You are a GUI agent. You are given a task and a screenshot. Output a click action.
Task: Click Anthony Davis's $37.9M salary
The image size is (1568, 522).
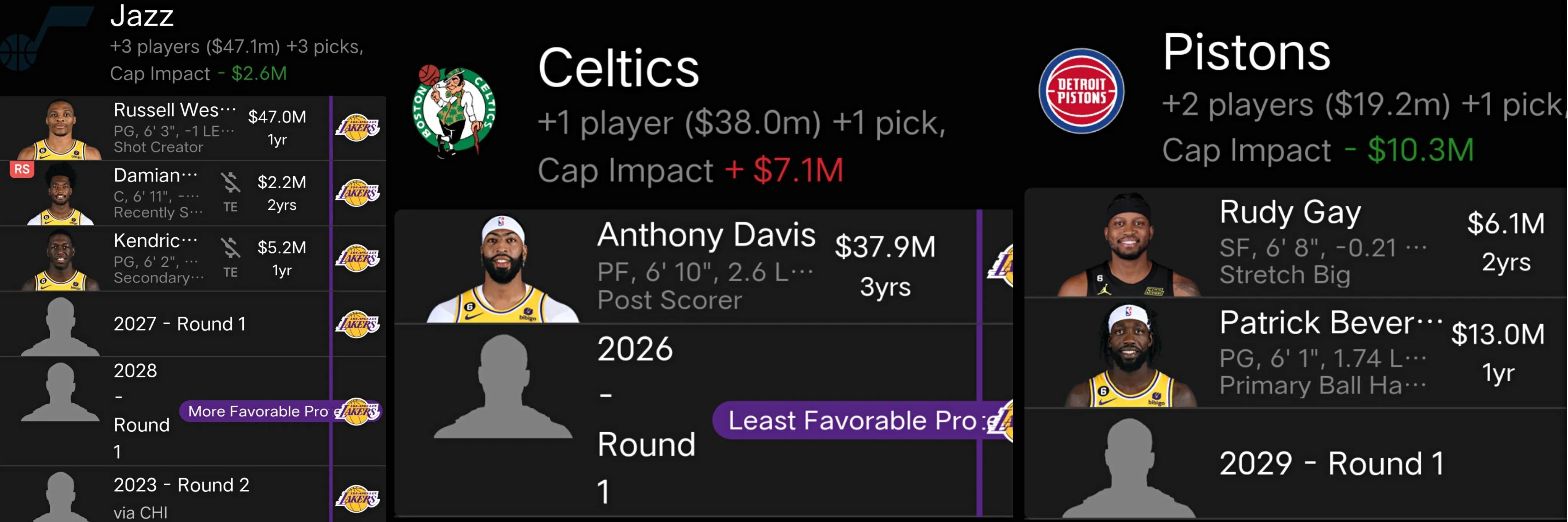(x=884, y=247)
